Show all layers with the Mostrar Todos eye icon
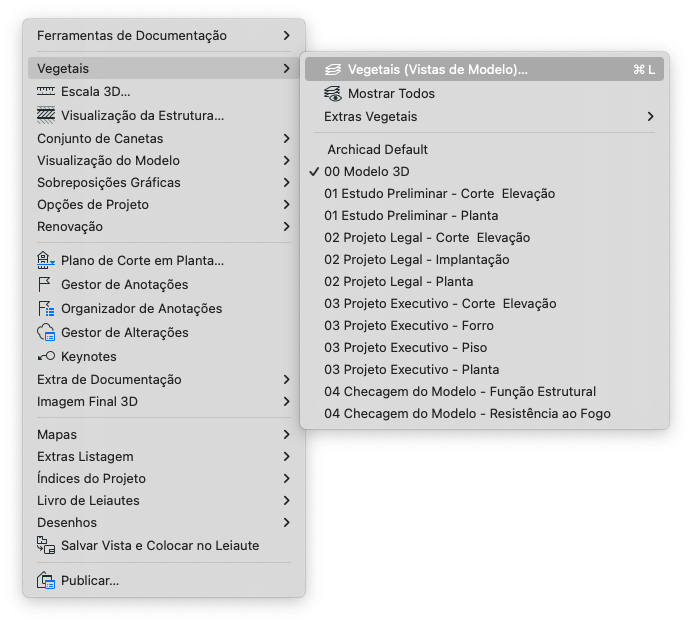The image size is (692, 624). point(333,94)
